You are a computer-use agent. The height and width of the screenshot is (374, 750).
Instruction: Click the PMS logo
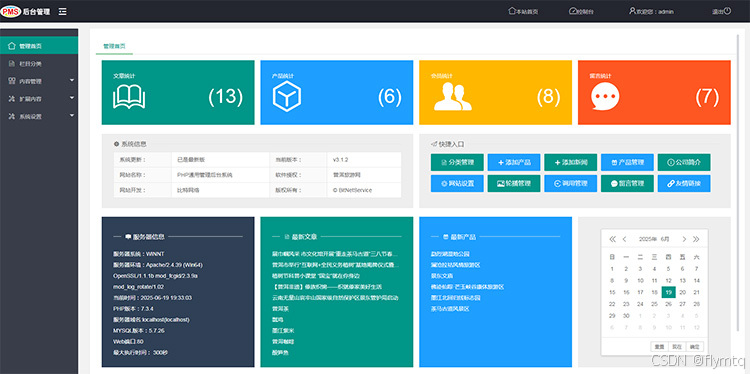(11, 11)
